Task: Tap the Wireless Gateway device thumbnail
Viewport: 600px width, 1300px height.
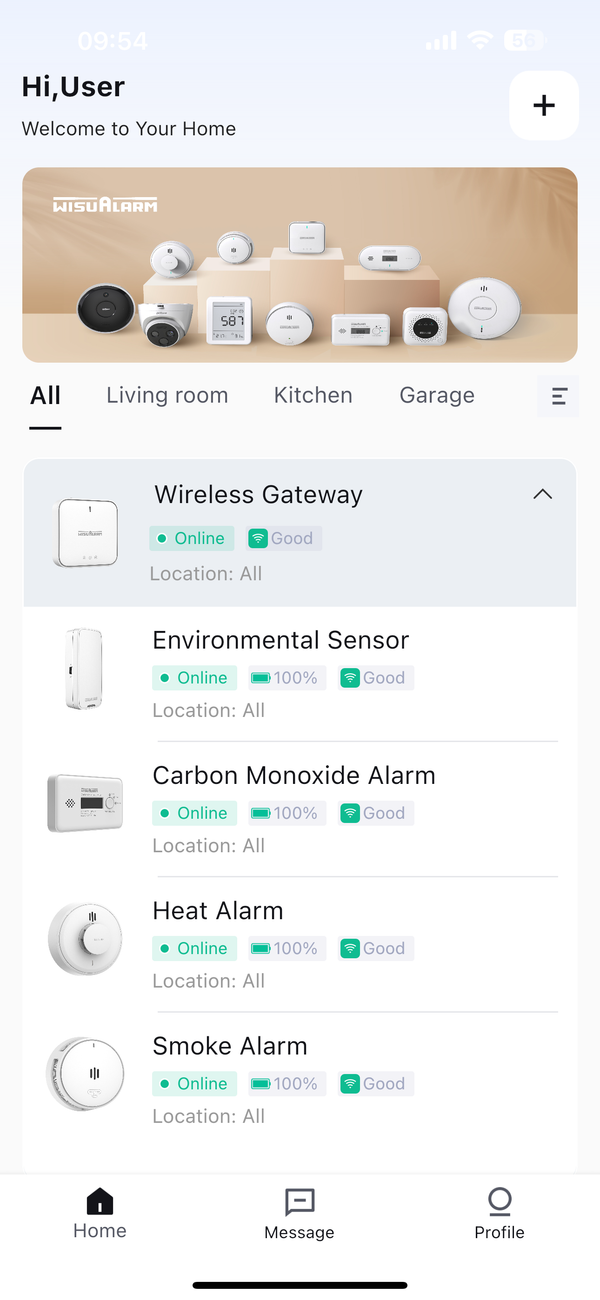Action: pyautogui.click(x=85, y=532)
